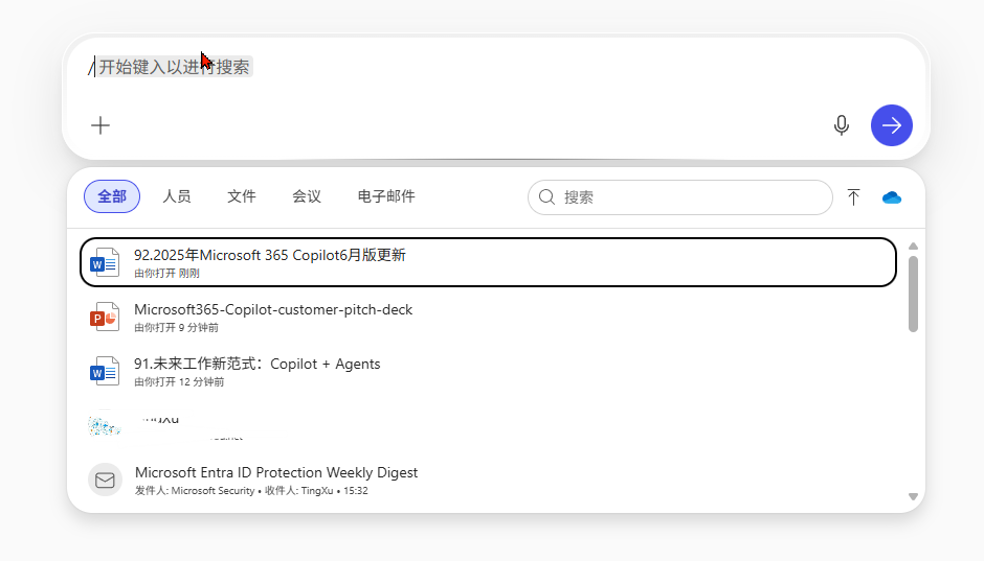This screenshot has width=984, height=561.
Task: Select the 全部 tab
Action: (112, 196)
